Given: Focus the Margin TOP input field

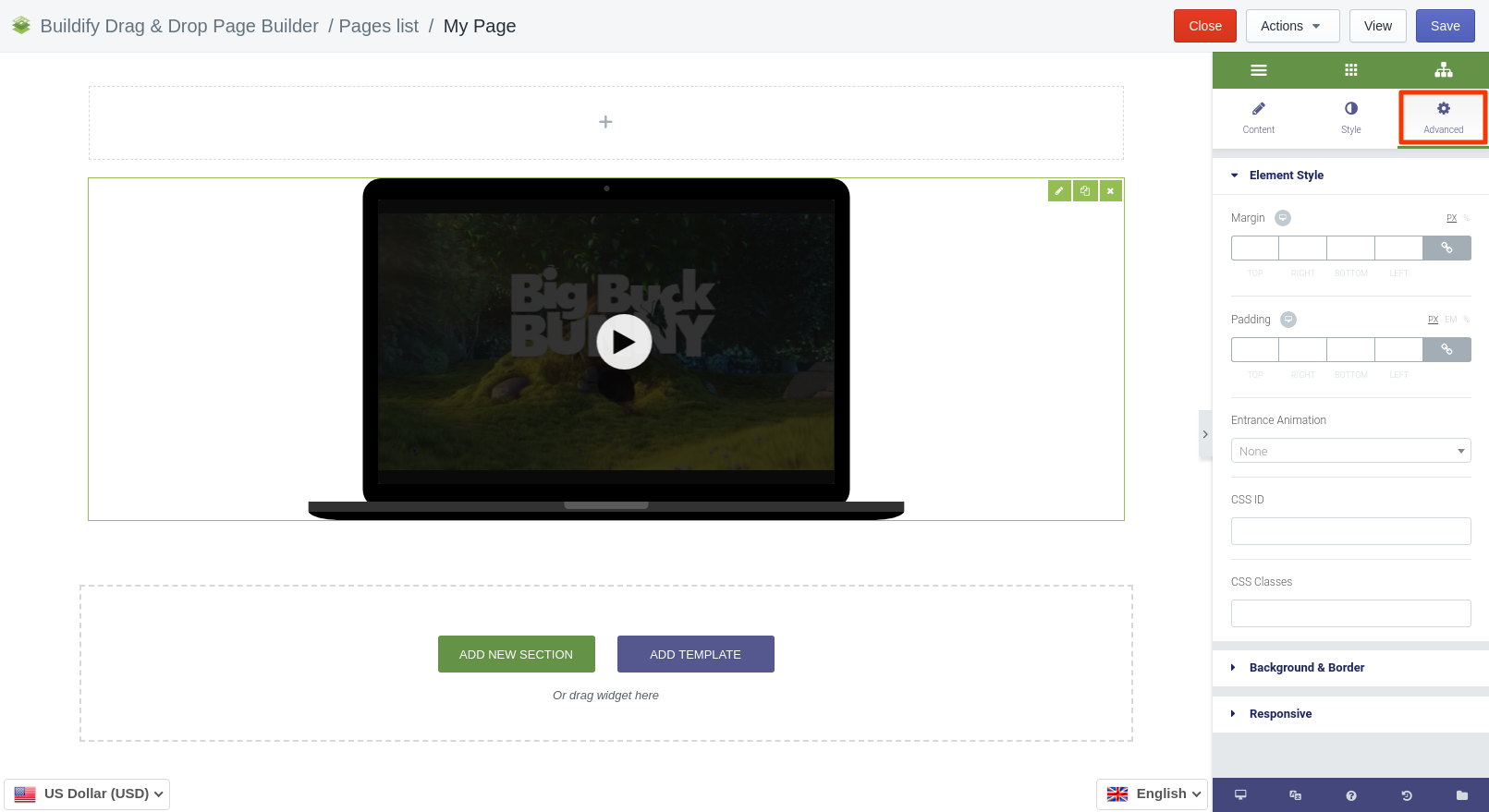Looking at the screenshot, I should [x=1255, y=248].
